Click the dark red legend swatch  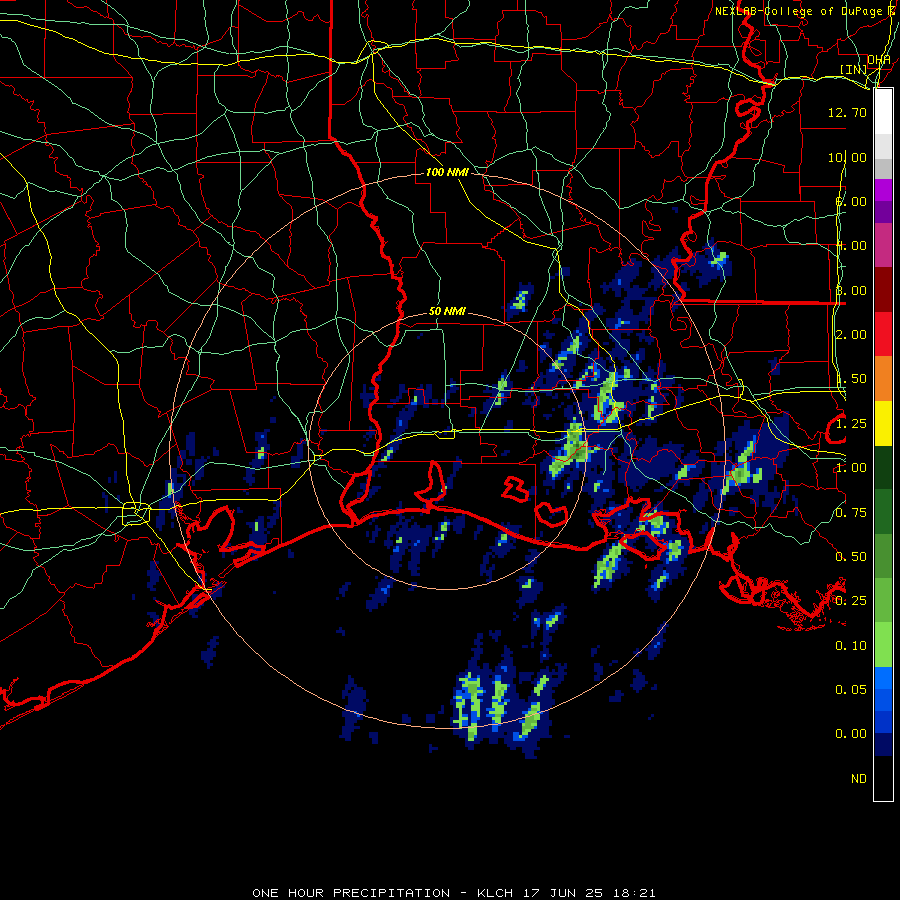click(x=883, y=290)
